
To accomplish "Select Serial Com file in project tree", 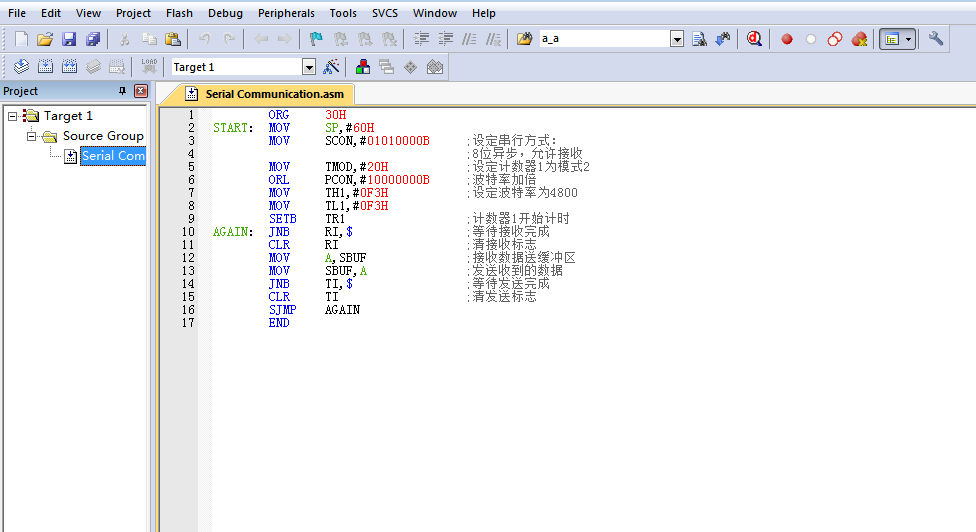I will 113,156.
